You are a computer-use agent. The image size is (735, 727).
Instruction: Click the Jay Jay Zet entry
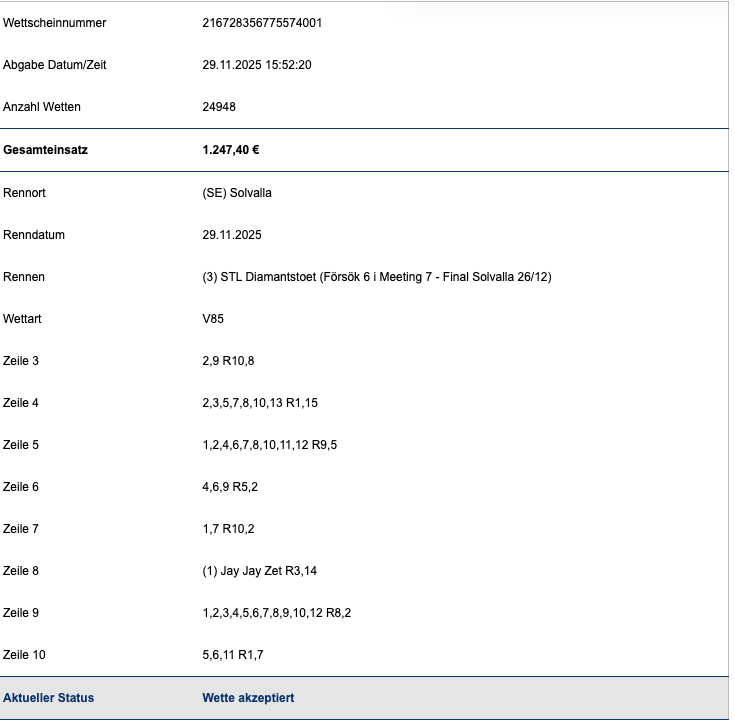click(x=259, y=571)
